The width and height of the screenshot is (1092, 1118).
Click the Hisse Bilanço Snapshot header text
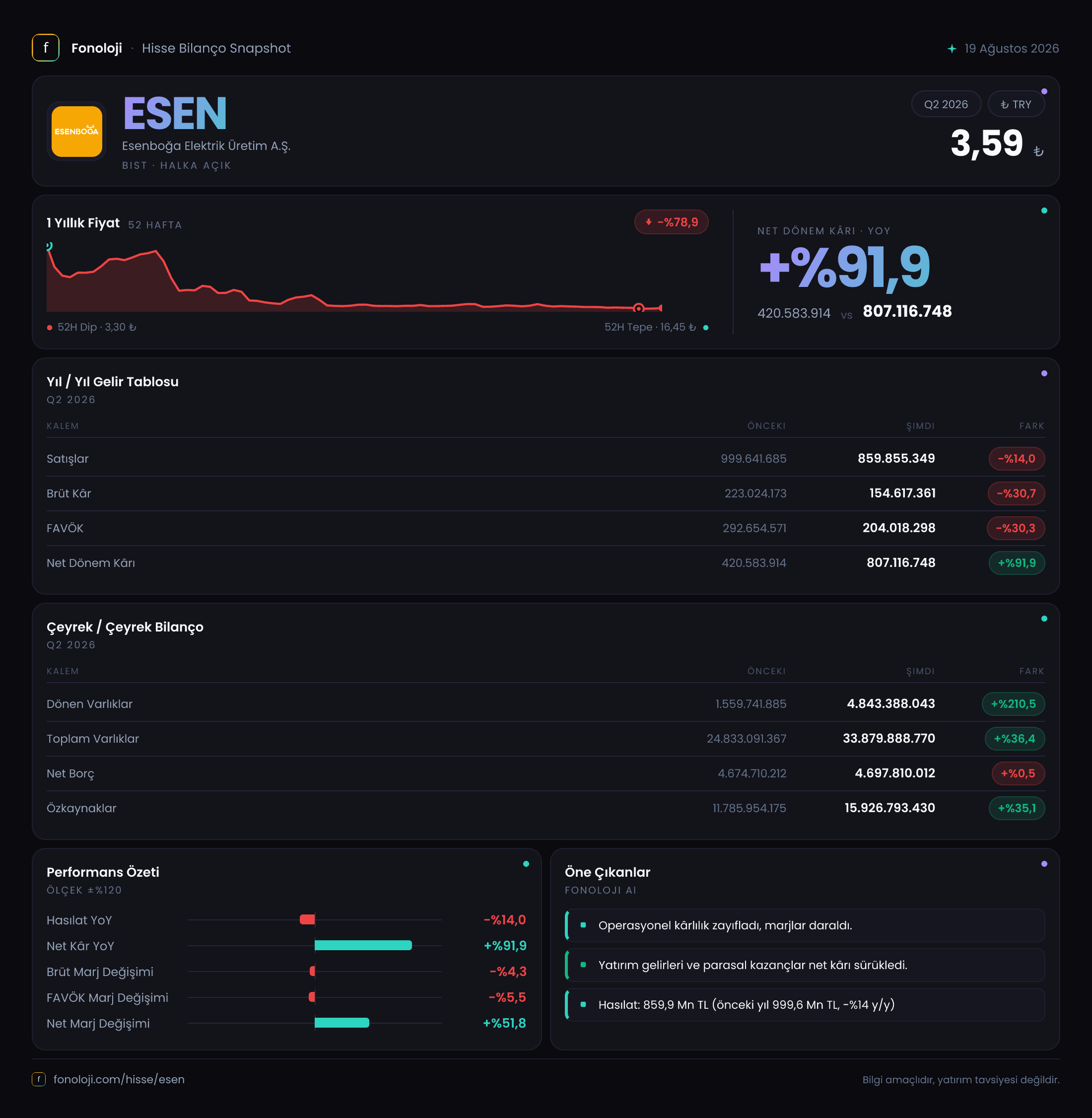click(216, 48)
